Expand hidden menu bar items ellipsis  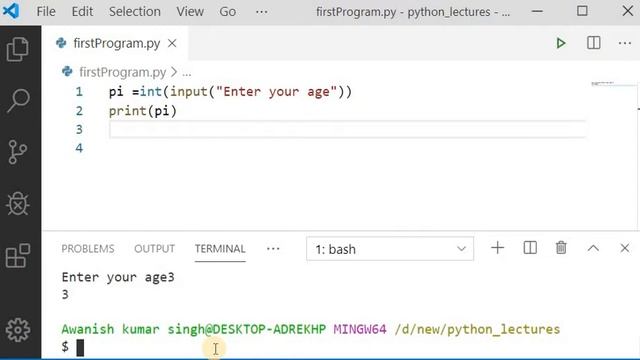(262, 11)
